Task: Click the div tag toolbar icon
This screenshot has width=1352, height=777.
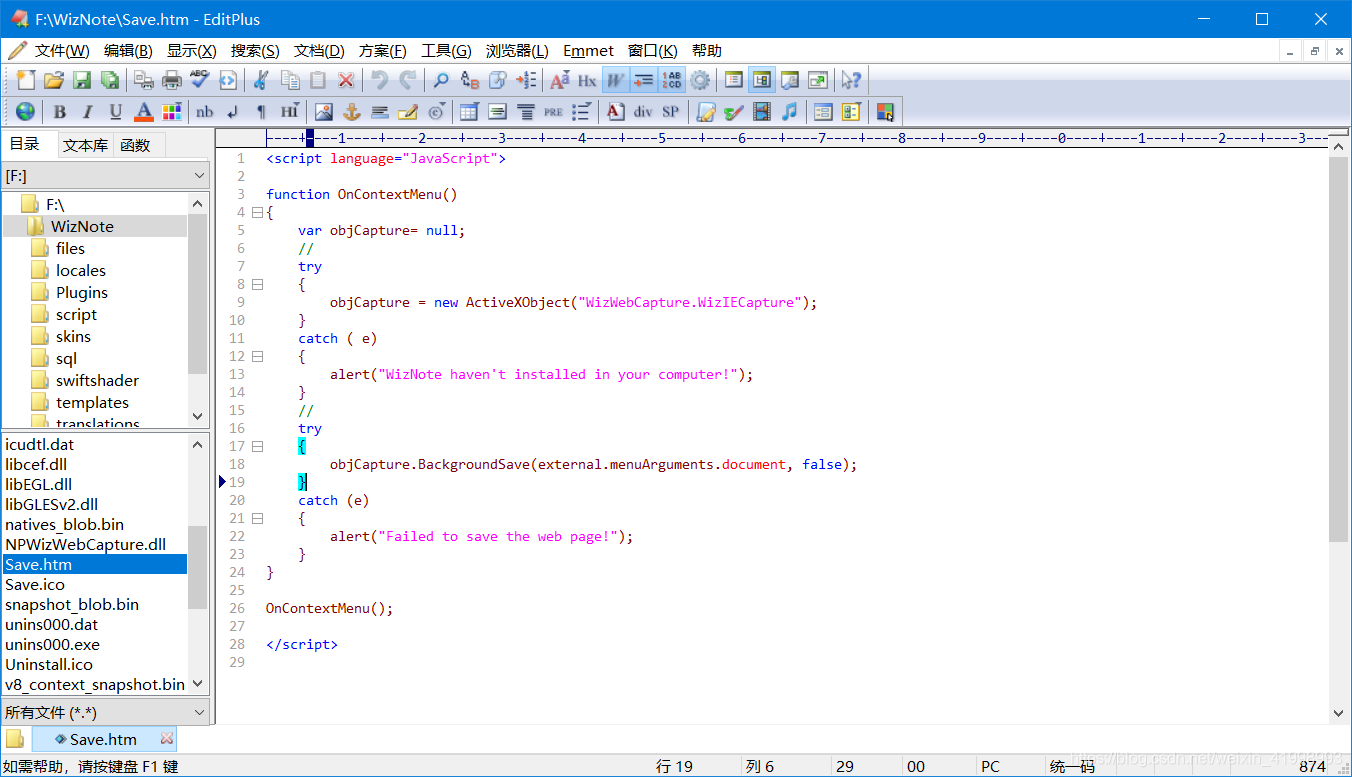Action: click(x=643, y=111)
